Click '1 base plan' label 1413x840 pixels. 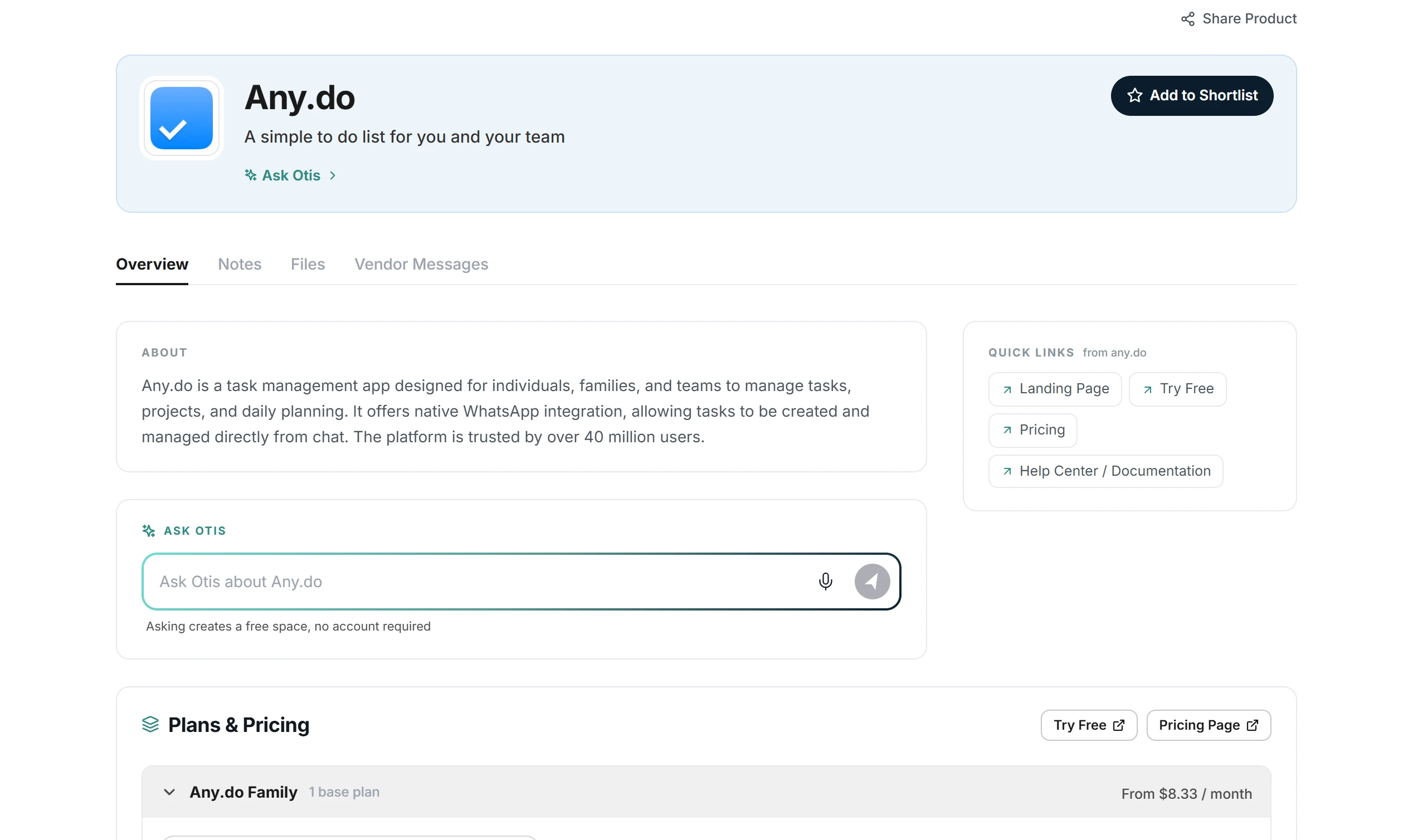click(x=344, y=792)
